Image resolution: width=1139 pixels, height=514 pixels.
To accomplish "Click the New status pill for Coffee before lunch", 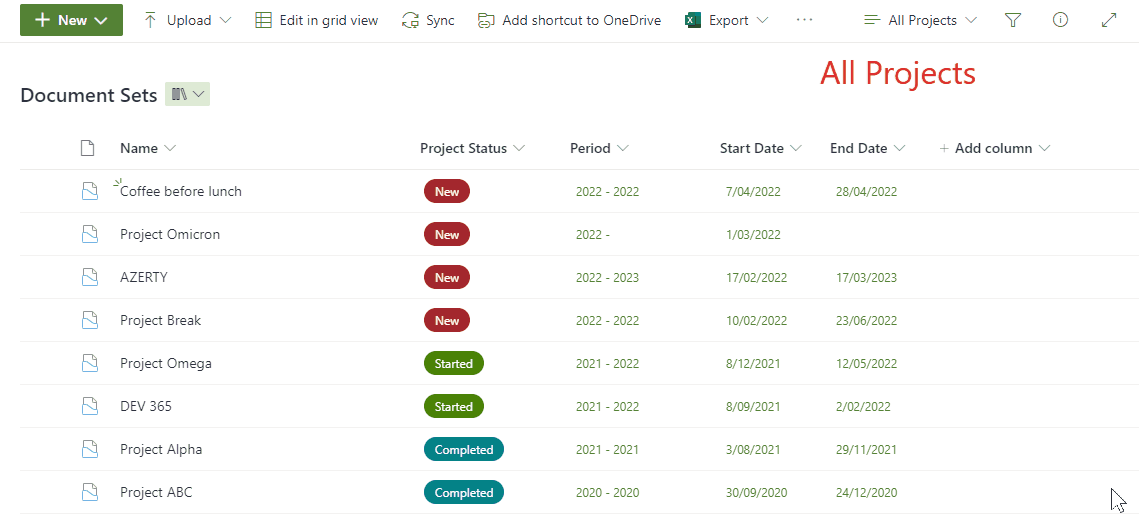I will 447,192.
